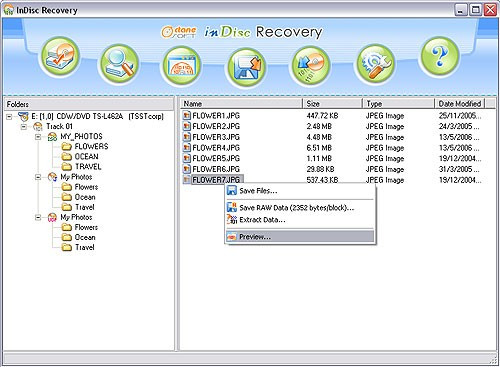Select Travel under the first My Photos

tap(85, 207)
